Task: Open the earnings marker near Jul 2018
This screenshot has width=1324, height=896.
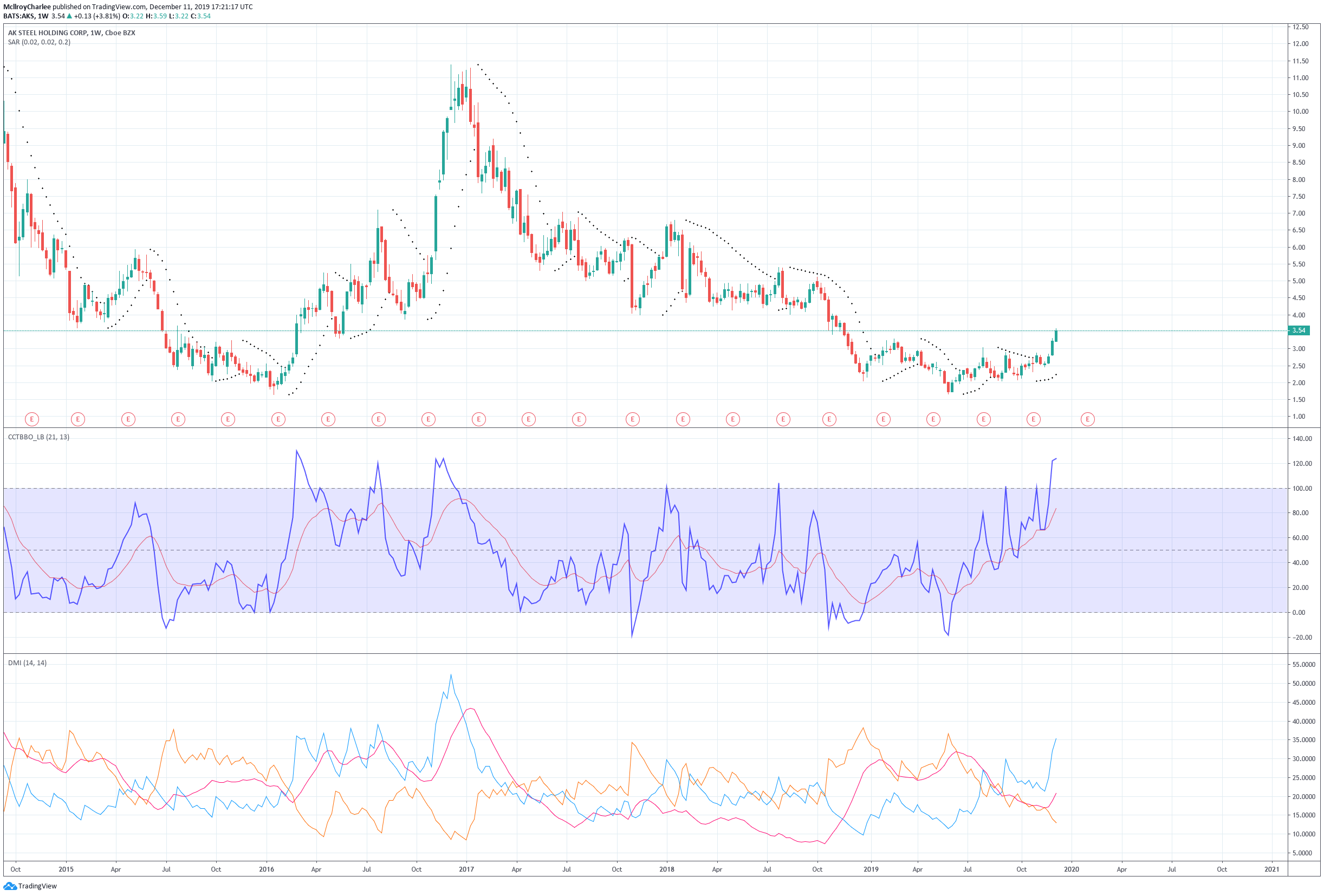Action: [x=783, y=419]
